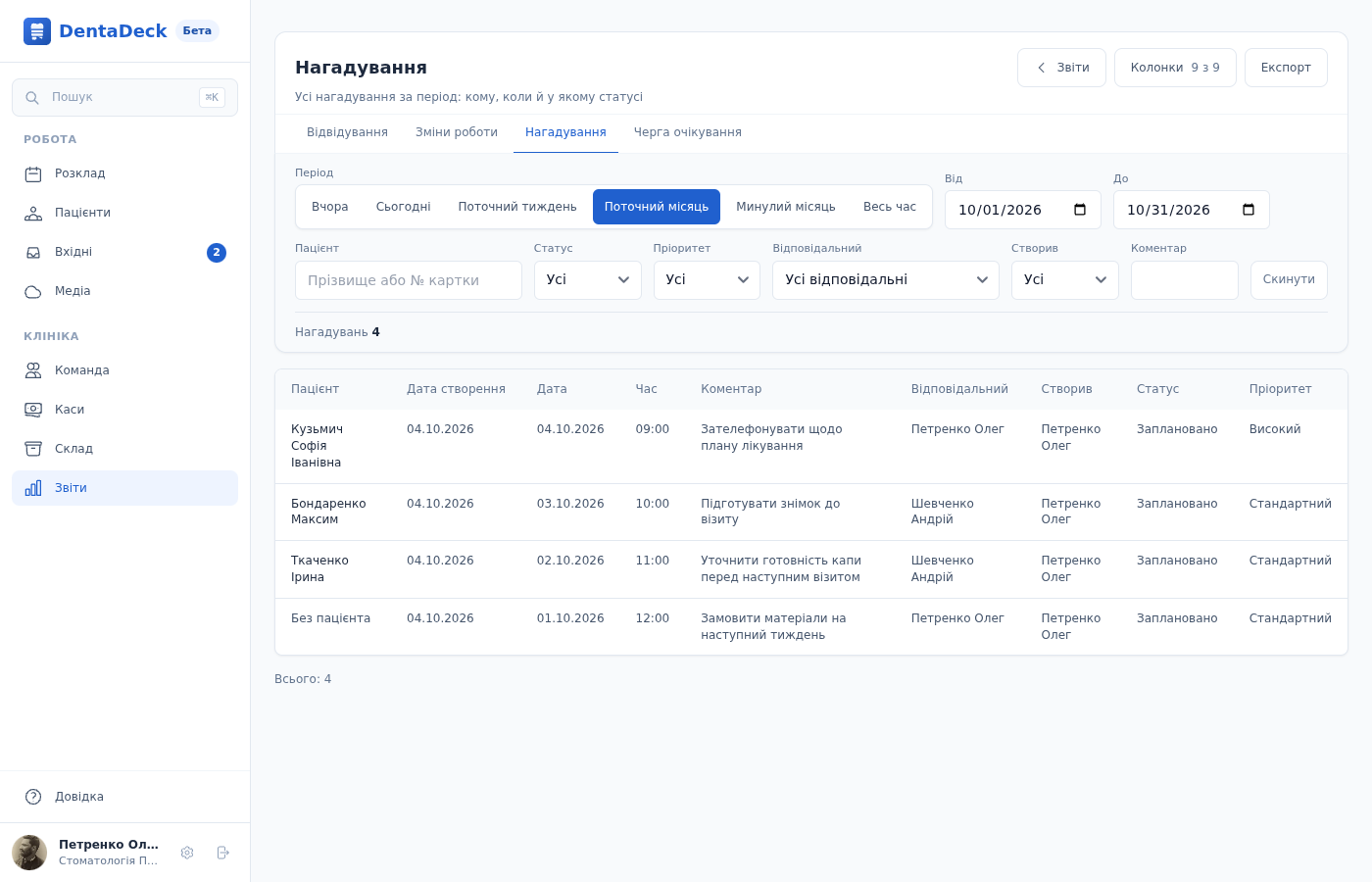Open settings gear next to user name
This screenshot has height=882, width=1372.
point(187,853)
